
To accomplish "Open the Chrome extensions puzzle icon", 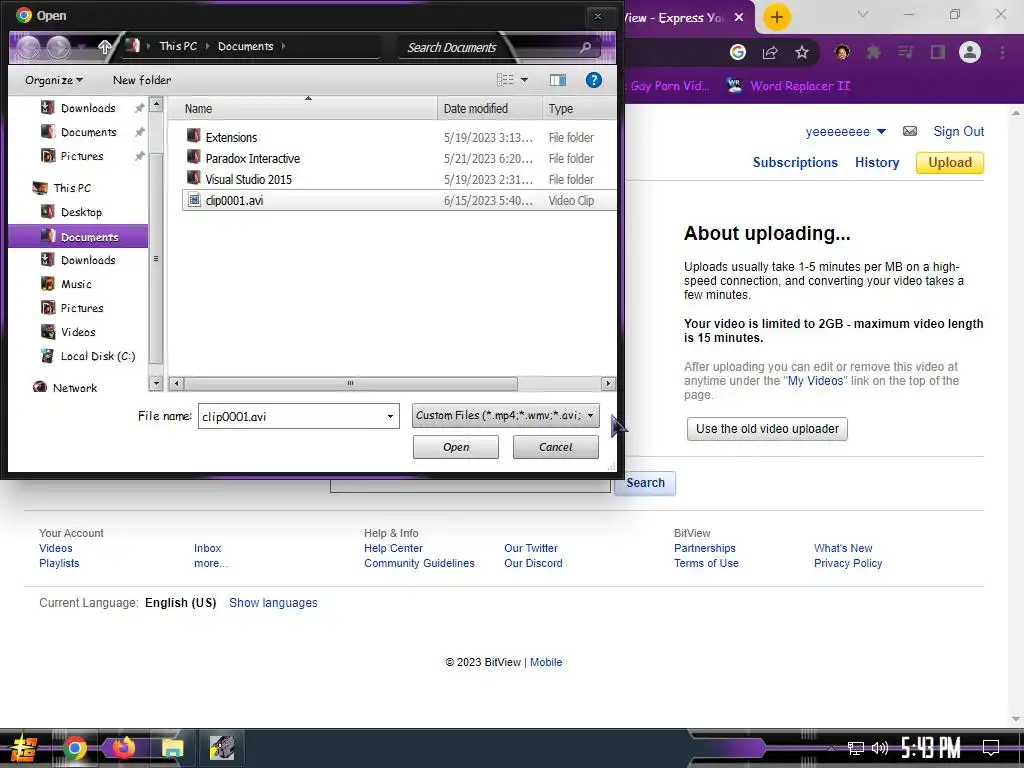I will coord(873,52).
